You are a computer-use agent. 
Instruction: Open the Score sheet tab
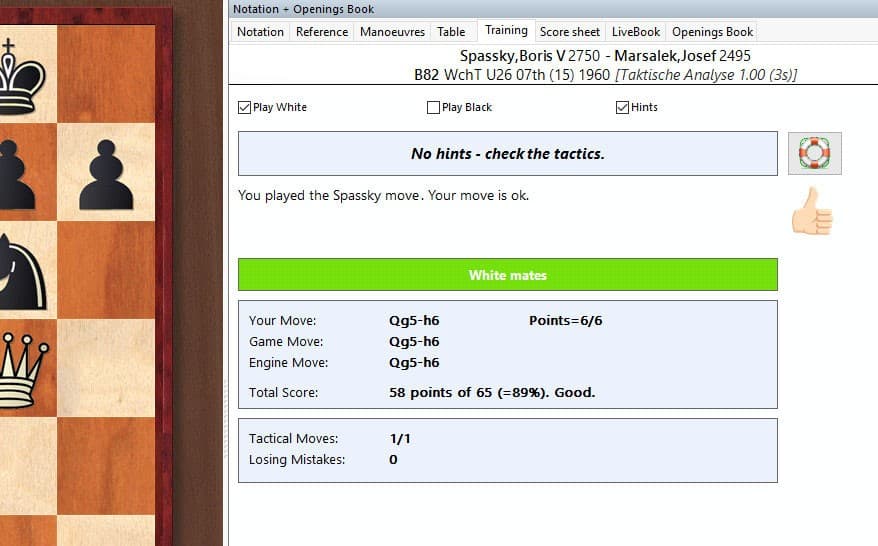tap(569, 32)
